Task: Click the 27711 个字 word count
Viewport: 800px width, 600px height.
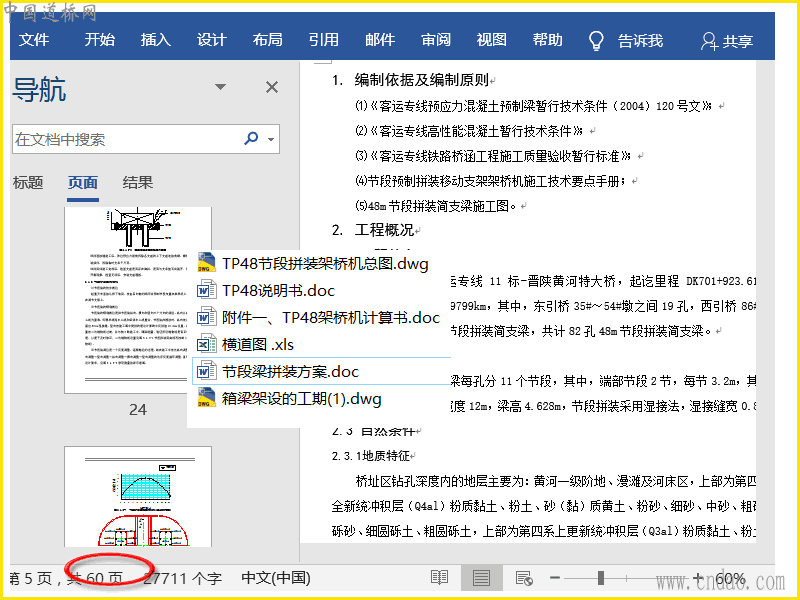Action: pyautogui.click(x=183, y=578)
